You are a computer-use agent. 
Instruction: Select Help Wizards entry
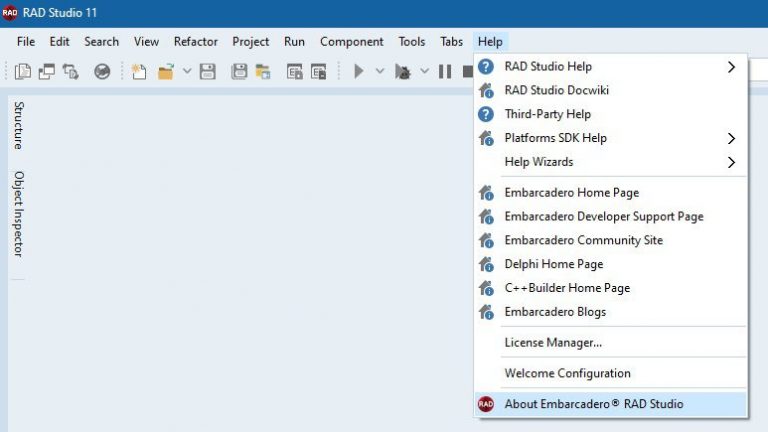point(611,162)
